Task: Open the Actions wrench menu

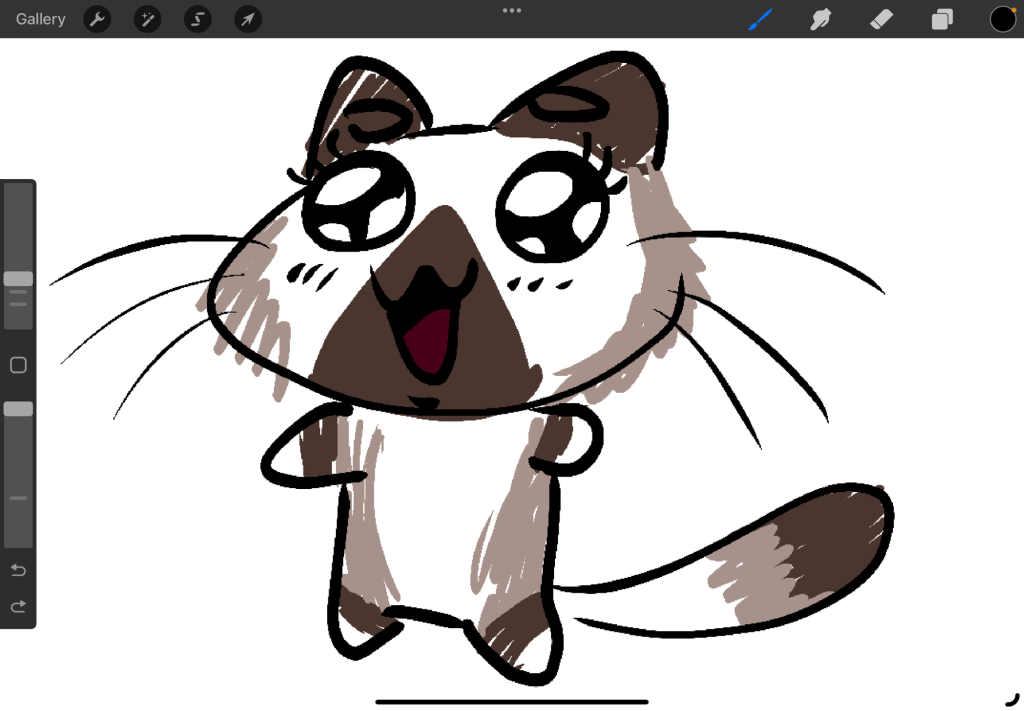Action: click(x=97, y=19)
